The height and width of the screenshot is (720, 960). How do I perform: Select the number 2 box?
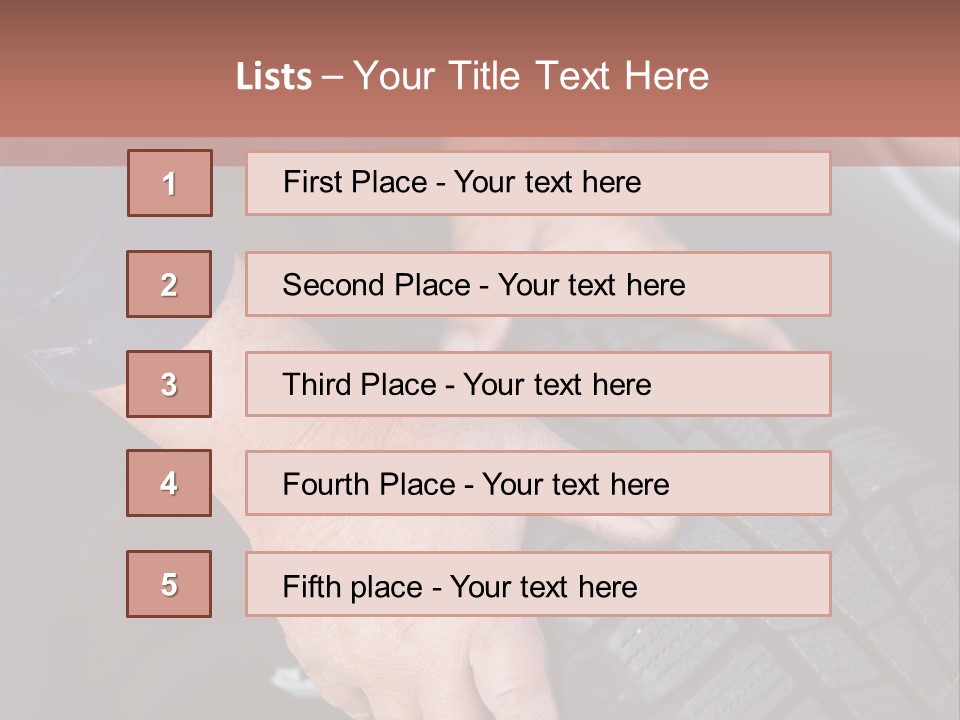[169, 284]
